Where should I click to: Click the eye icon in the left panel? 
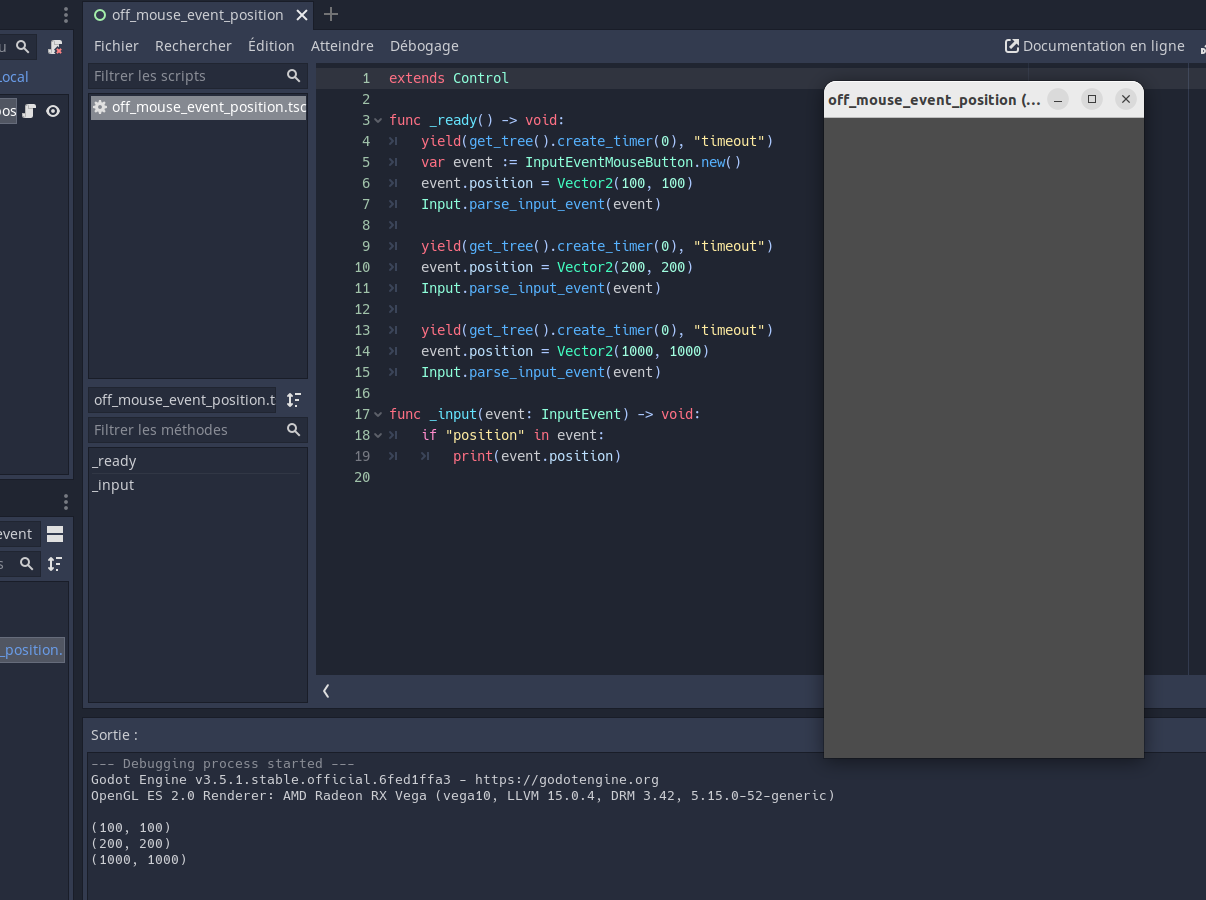pos(52,111)
